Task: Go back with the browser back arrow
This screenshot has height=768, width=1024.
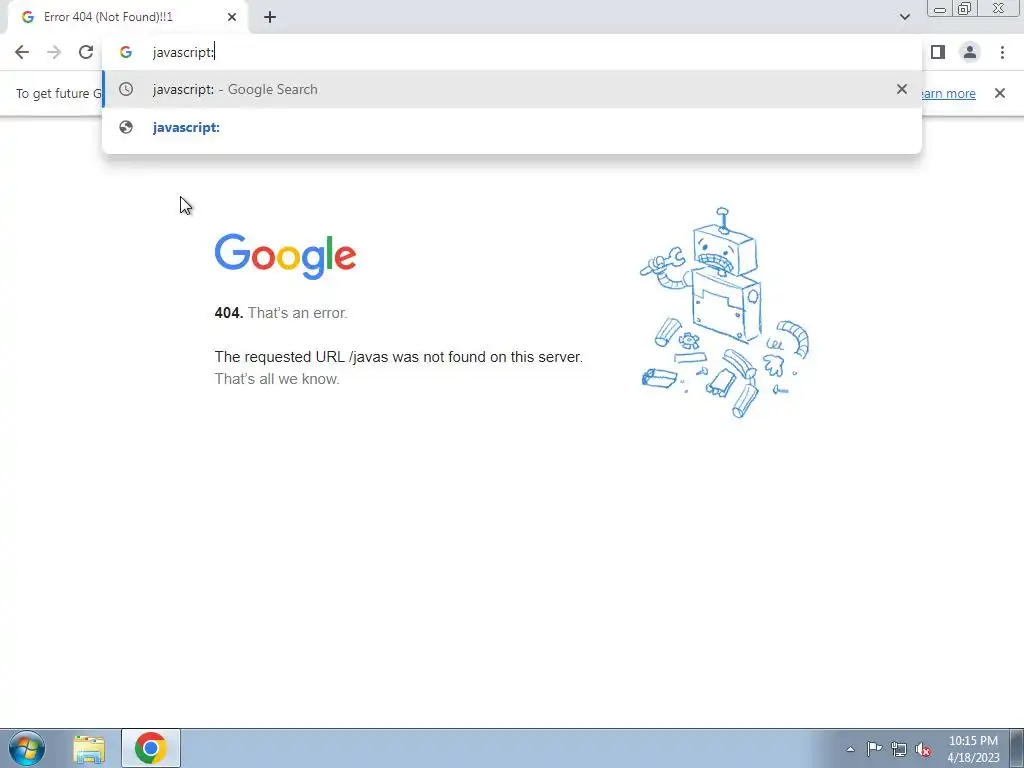Action: [22, 52]
